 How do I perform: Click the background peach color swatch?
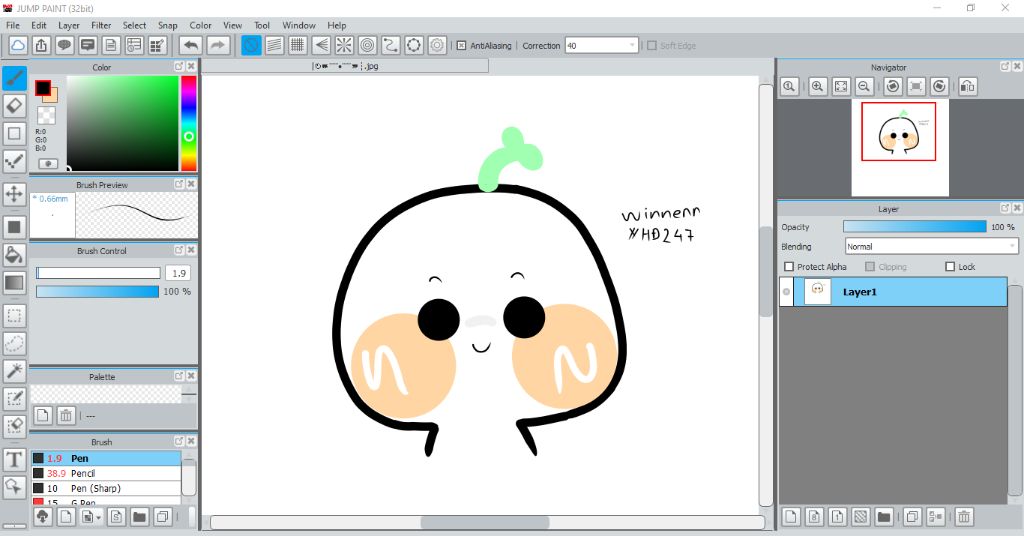pos(53,97)
